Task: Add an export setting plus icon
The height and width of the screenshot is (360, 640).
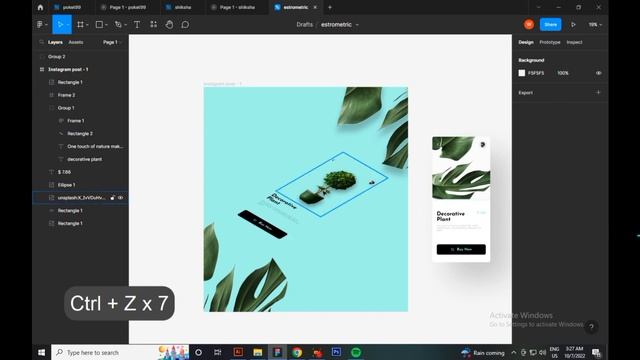Action: 598,92
